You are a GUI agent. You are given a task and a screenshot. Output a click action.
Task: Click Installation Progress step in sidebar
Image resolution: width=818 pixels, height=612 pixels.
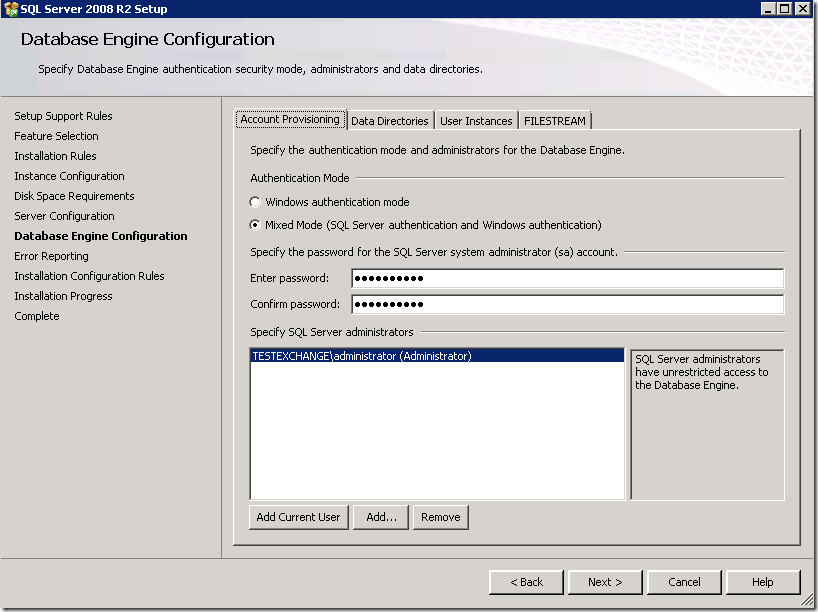tap(63, 296)
